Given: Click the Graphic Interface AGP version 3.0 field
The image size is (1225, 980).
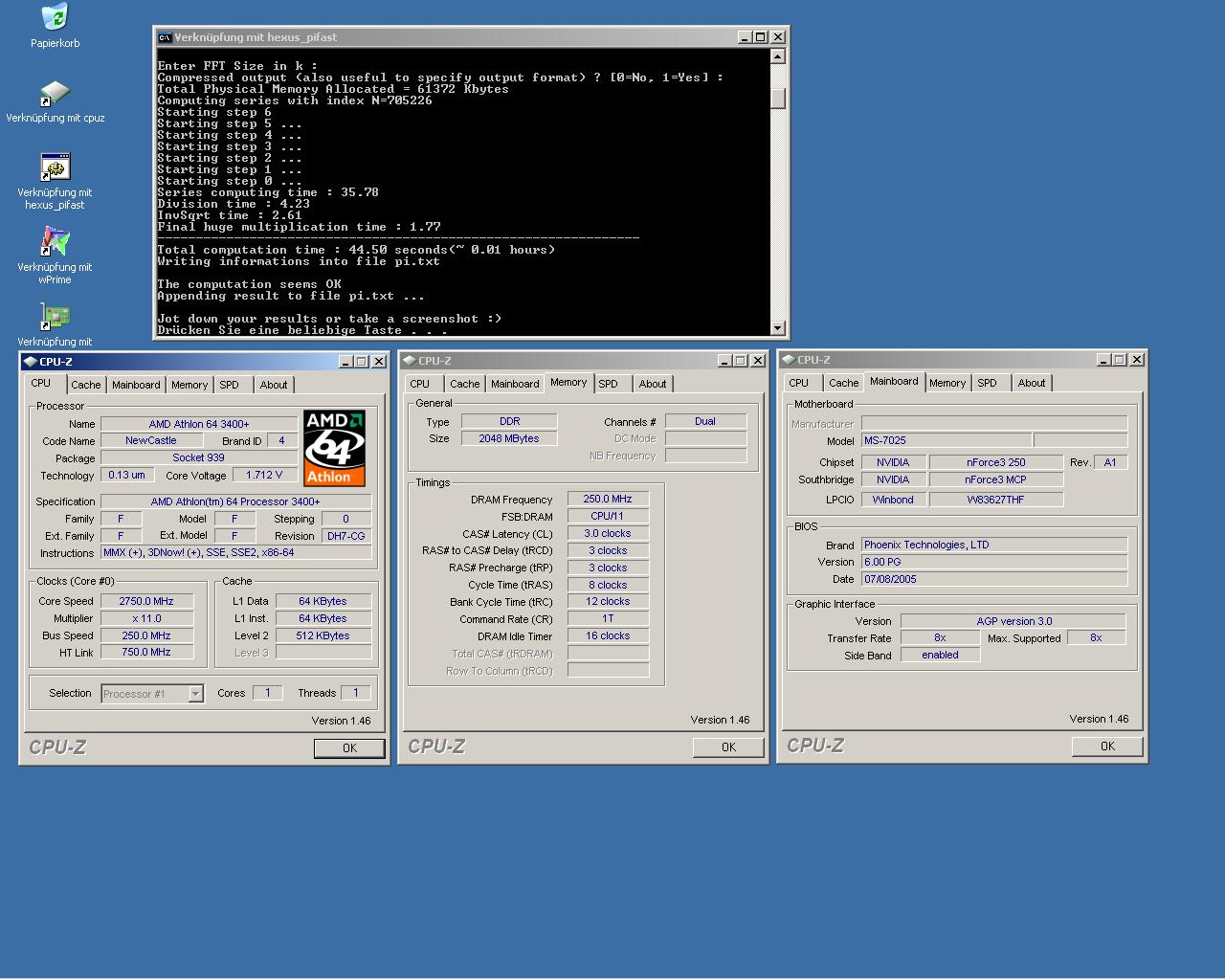Looking at the screenshot, I should tap(1013, 621).
